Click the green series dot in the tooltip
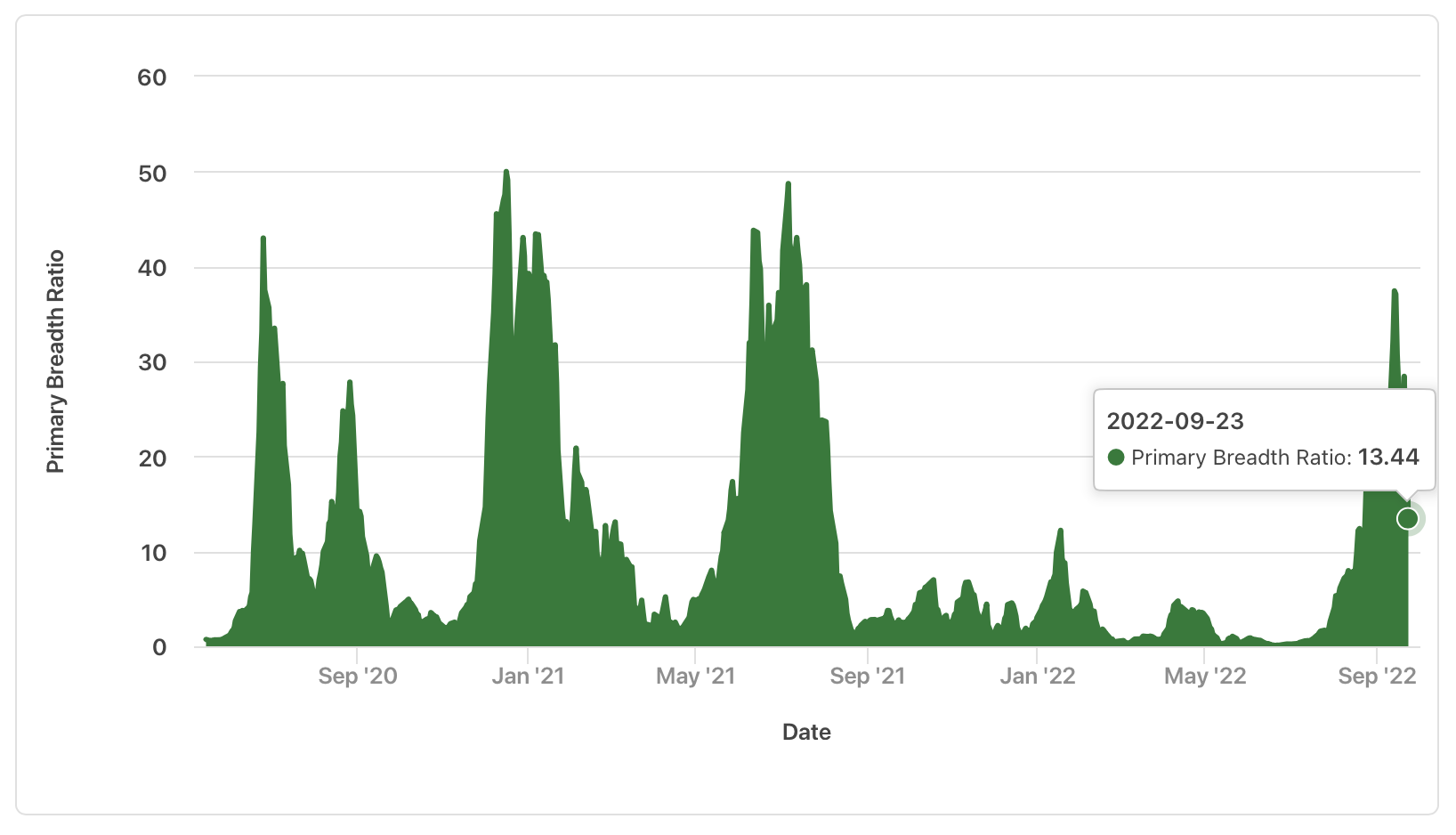The height and width of the screenshot is (835, 1456). (x=1116, y=458)
